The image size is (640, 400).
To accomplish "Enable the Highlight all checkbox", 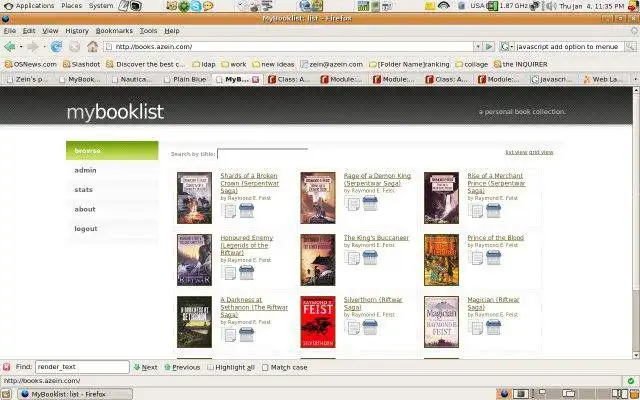I will [210, 367].
